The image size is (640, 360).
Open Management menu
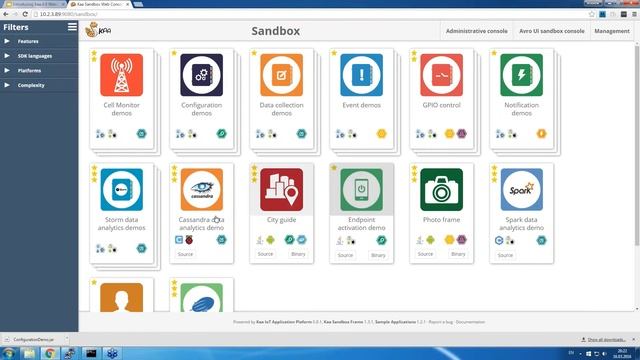coord(612,31)
